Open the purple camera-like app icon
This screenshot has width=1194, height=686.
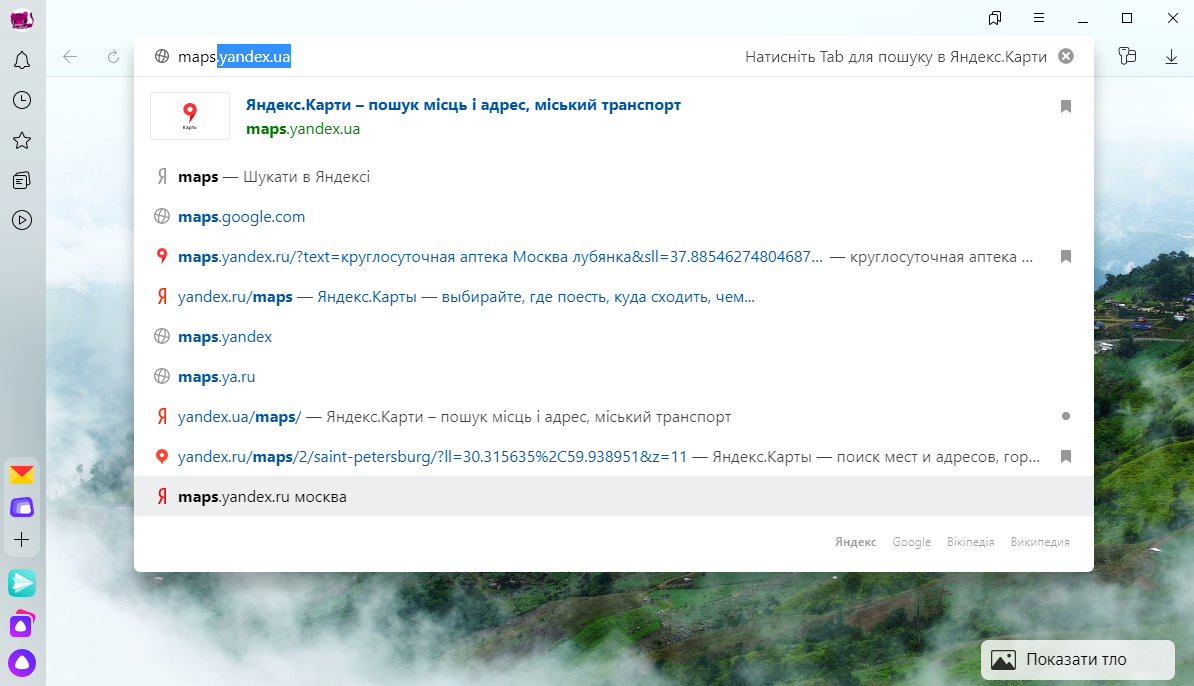point(22,624)
